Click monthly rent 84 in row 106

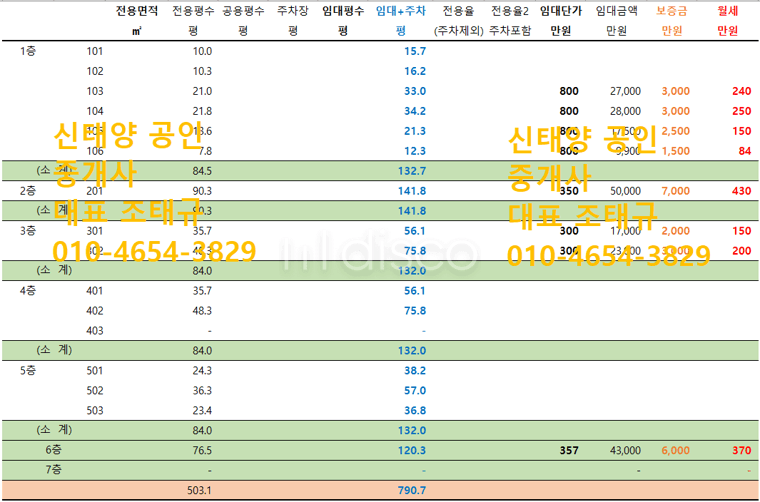(745, 151)
